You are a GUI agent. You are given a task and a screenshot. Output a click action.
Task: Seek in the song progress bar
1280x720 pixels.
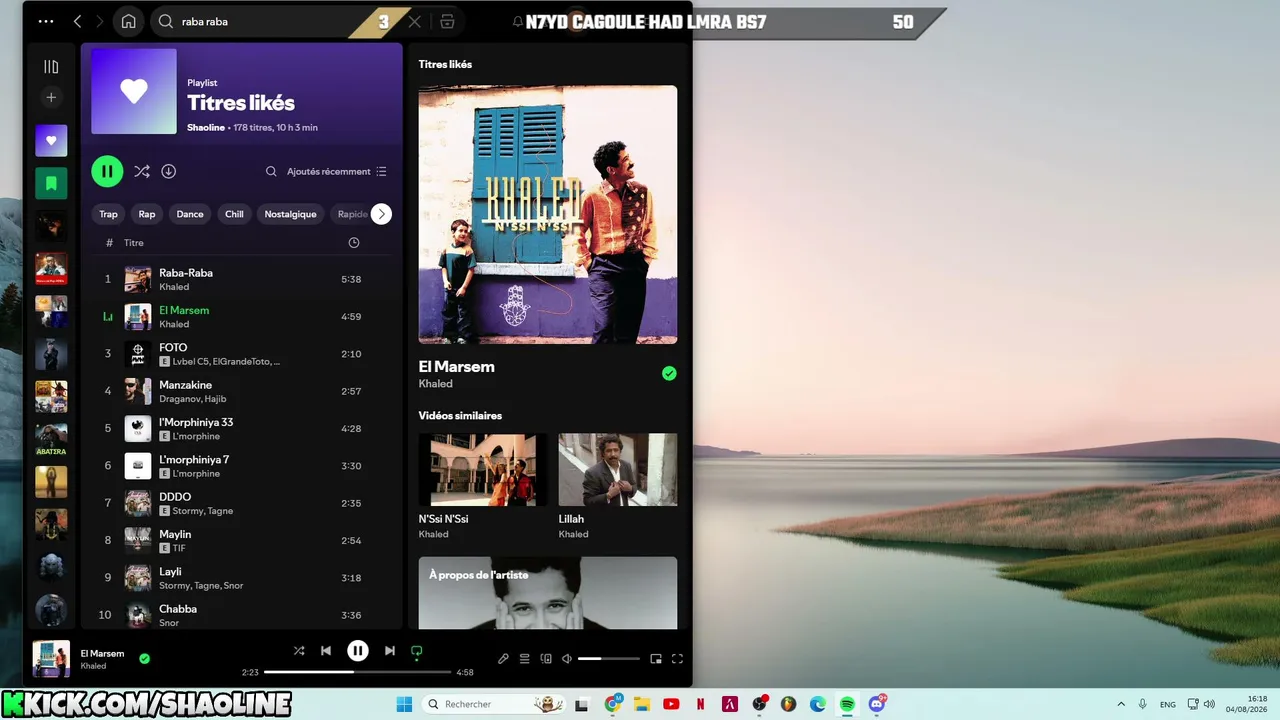(357, 672)
